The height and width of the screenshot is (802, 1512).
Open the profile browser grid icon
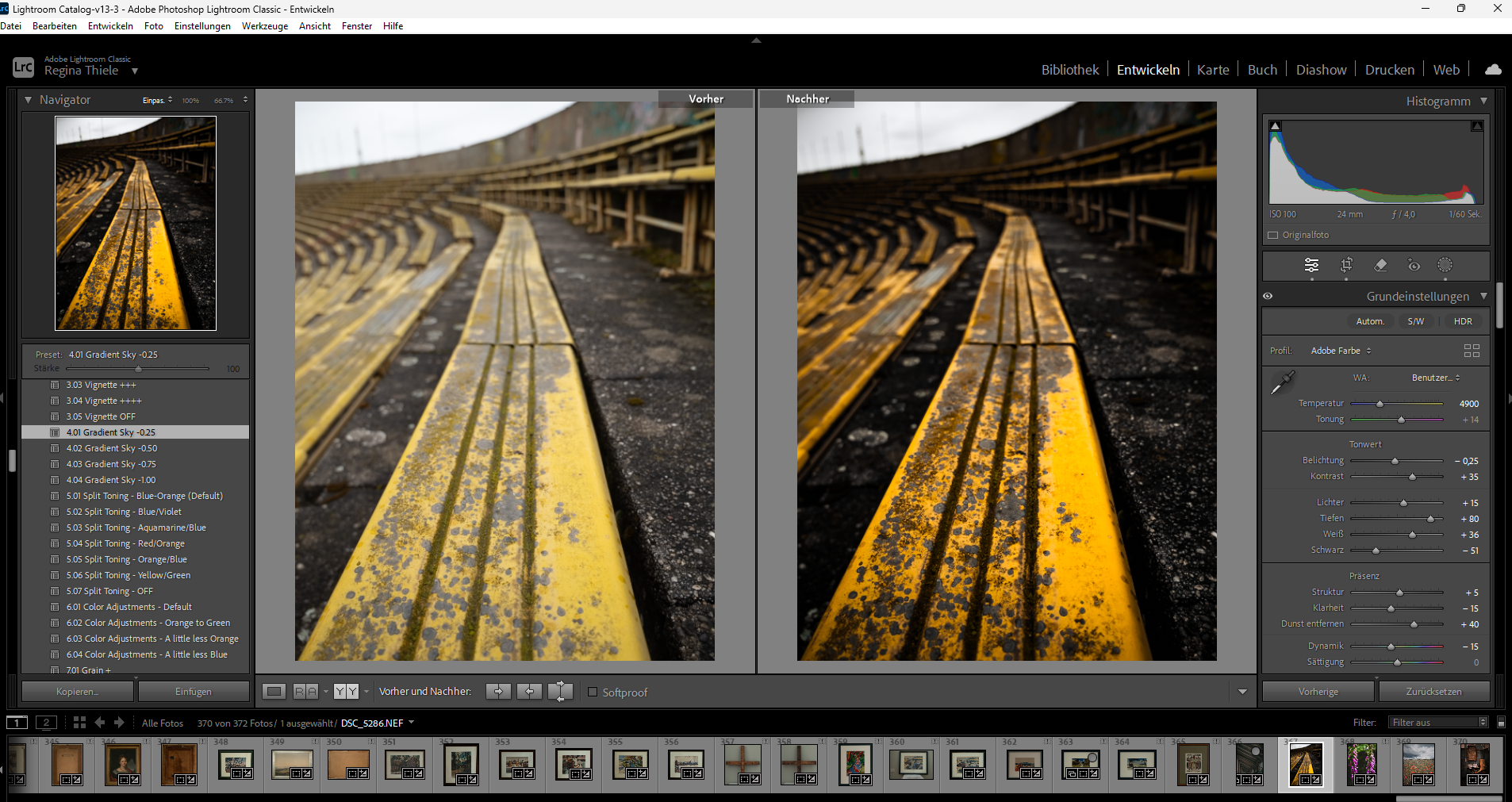[1473, 350]
